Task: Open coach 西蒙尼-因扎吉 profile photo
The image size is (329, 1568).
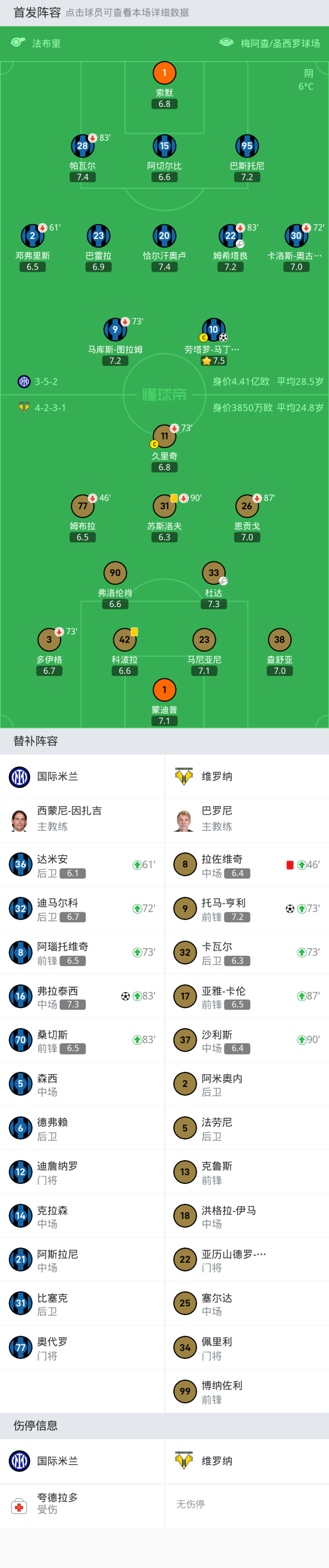Action: pos(20,820)
